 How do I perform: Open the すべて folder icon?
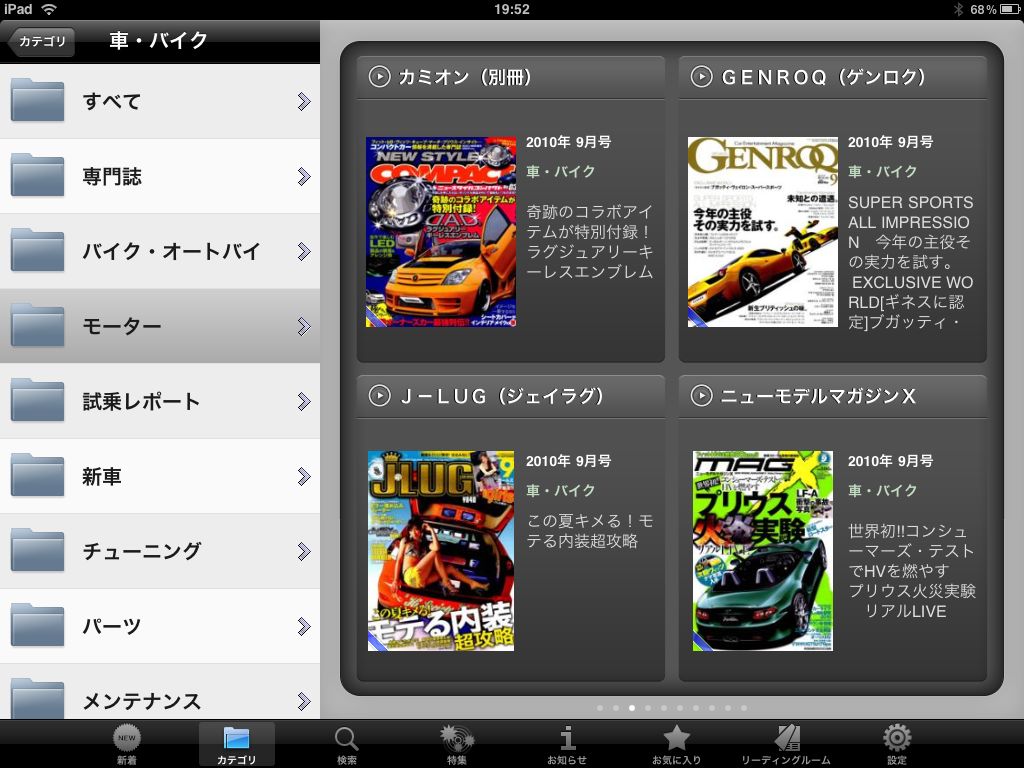tap(37, 100)
